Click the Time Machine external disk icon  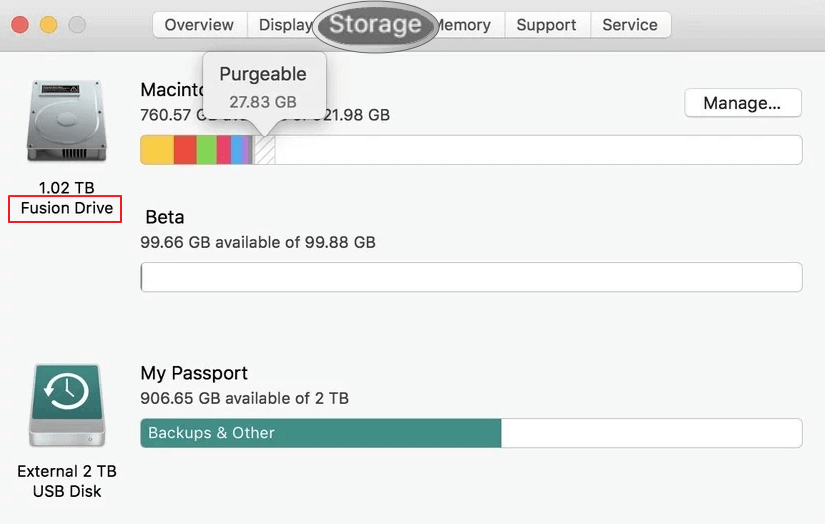(67, 404)
